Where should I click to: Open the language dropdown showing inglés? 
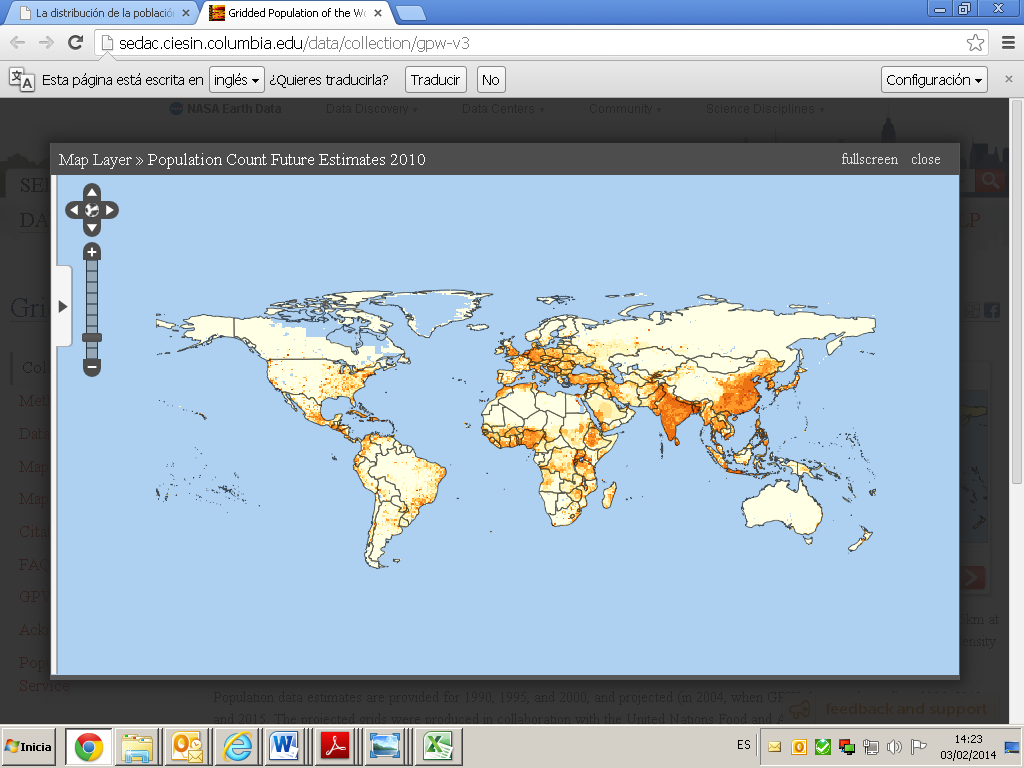237,80
